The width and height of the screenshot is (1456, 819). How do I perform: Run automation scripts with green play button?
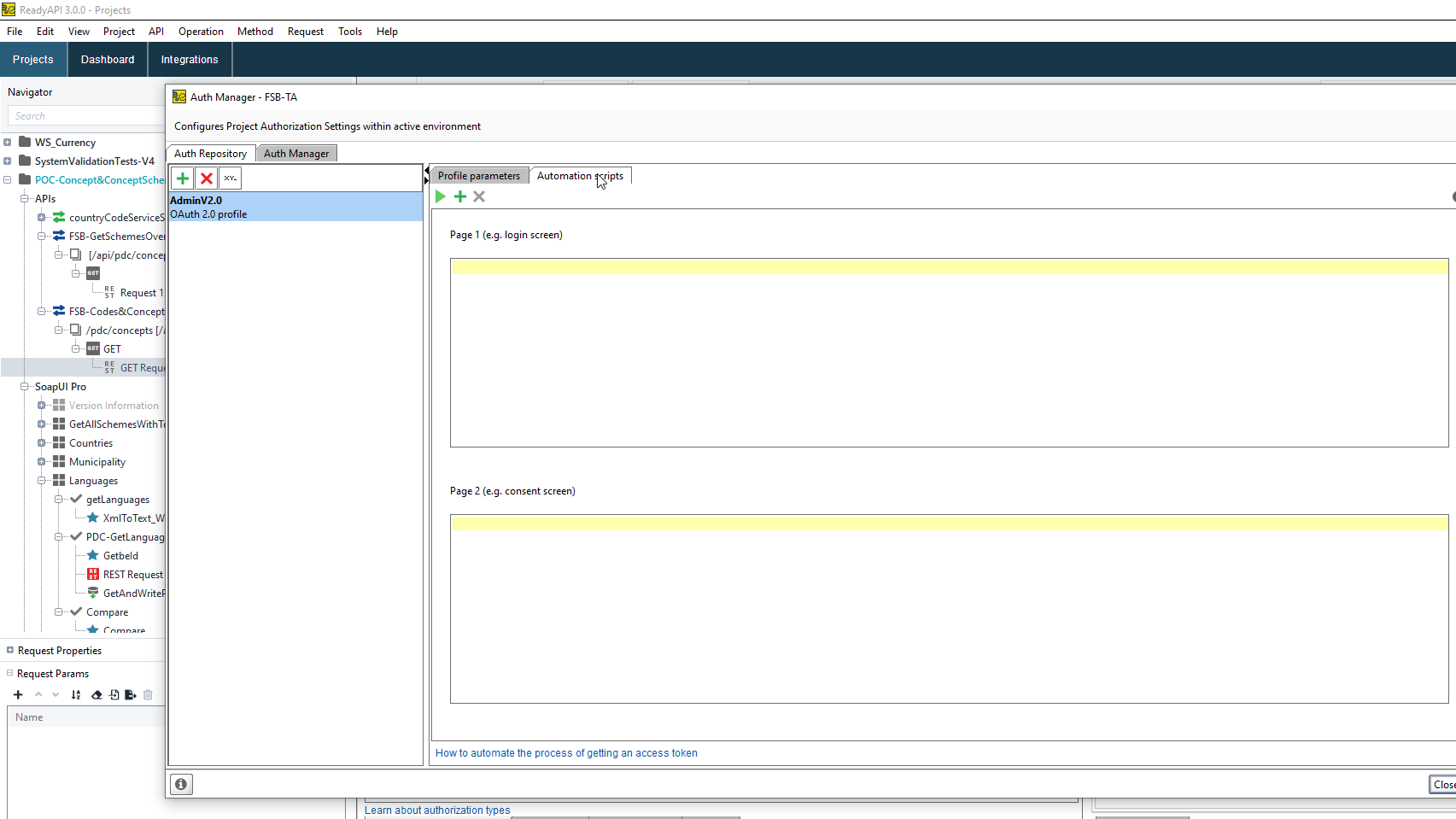[441, 196]
